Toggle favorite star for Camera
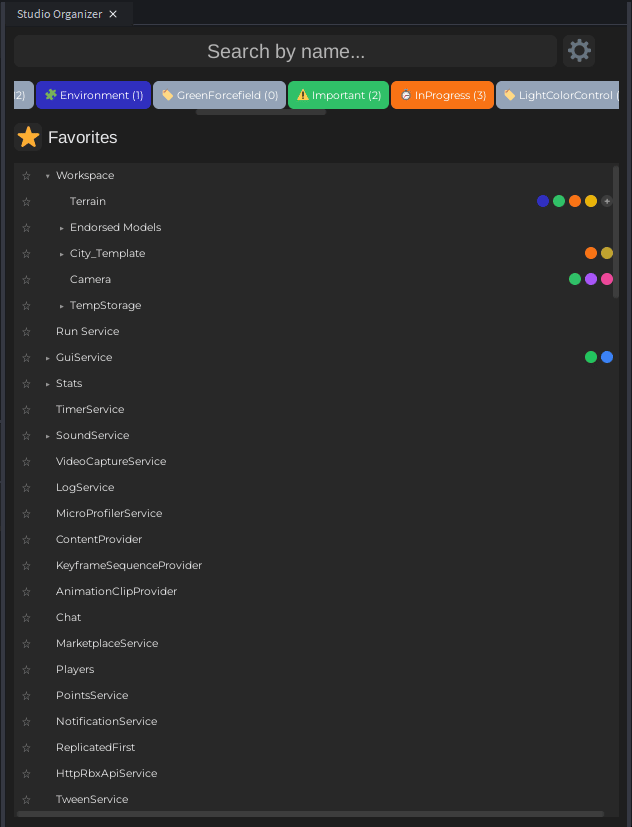Image resolution: width=632 pixels, height=827 pixels. click(x=27, y=280)
